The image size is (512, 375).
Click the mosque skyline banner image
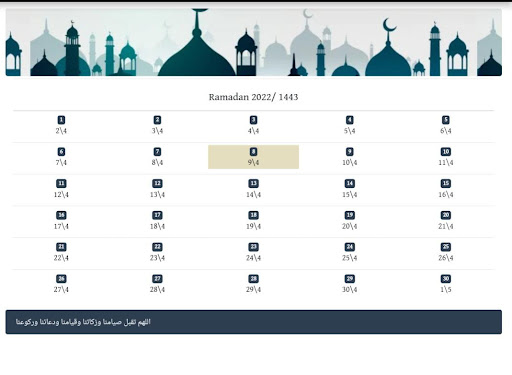pyautogui.click(x=254, y=42)
